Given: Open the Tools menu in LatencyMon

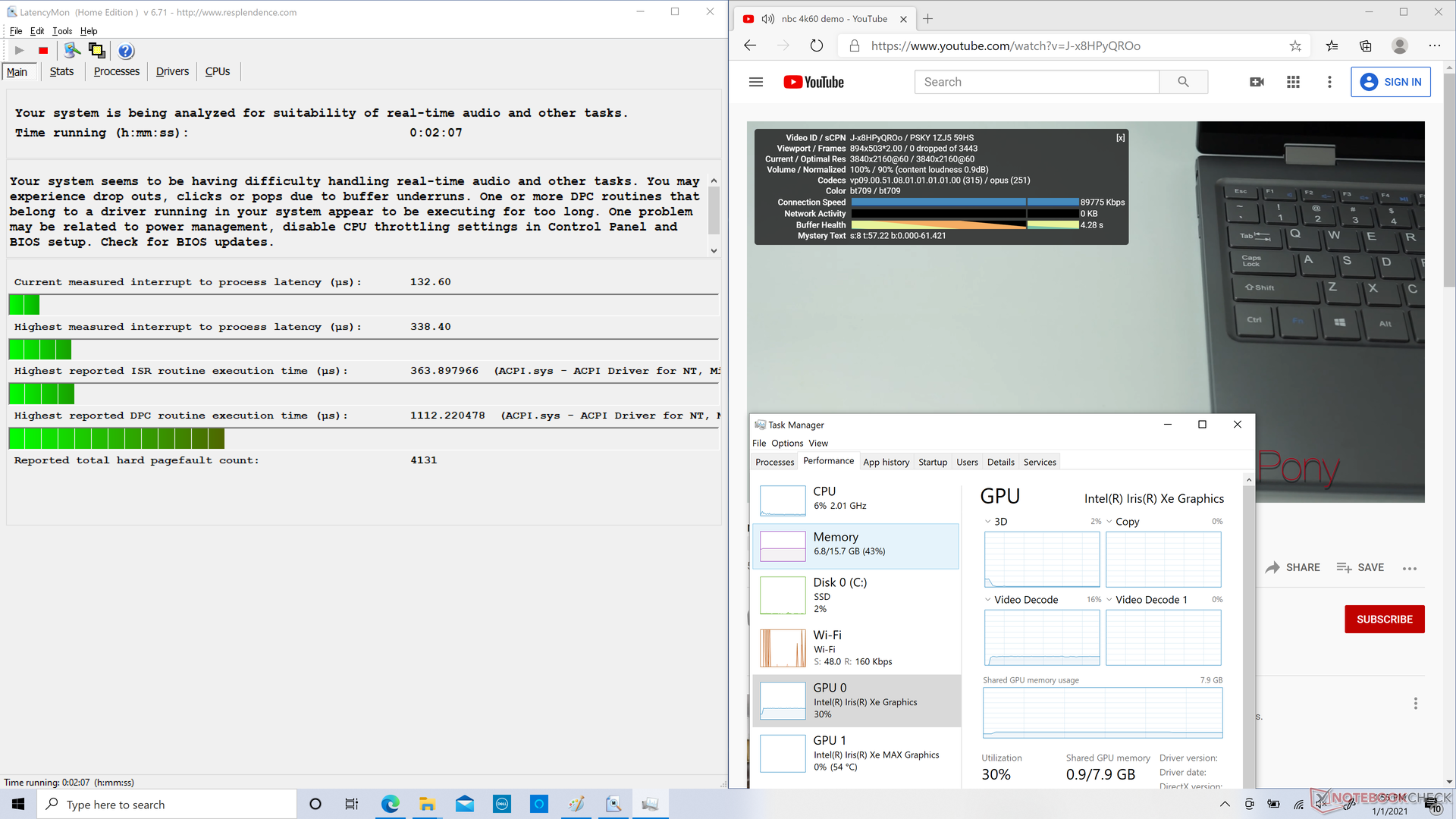Looking at the screenshot, I should (x=62, y=31).
